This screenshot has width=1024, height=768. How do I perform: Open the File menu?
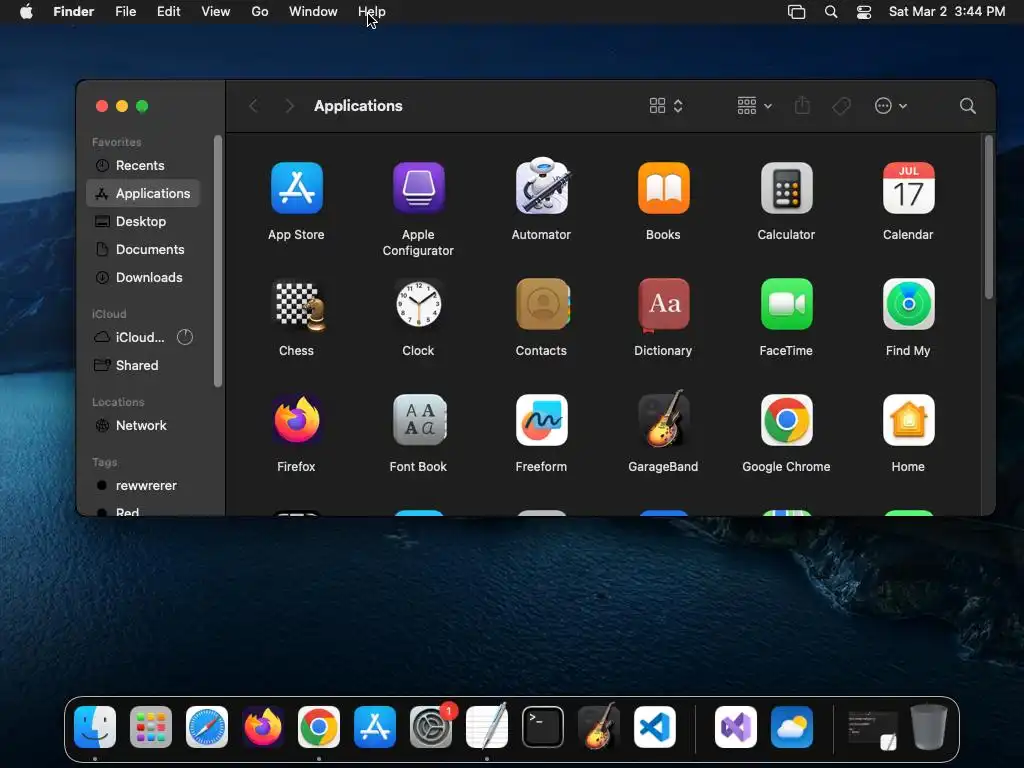pos(125,12)
